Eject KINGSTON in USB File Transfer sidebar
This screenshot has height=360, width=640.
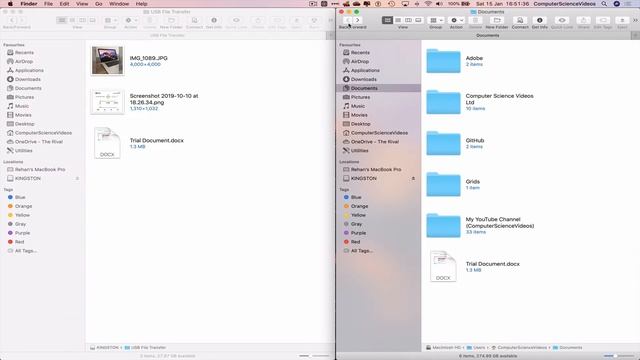[77, 178]
